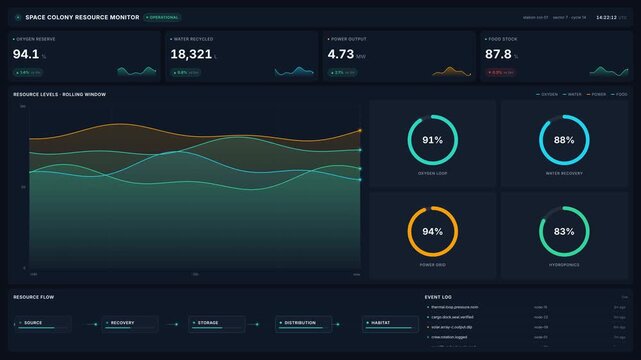The width and height of the screenshot is (641, 360).
Task: Open the crew rotation logged entry
Action: tap(527, 337)
